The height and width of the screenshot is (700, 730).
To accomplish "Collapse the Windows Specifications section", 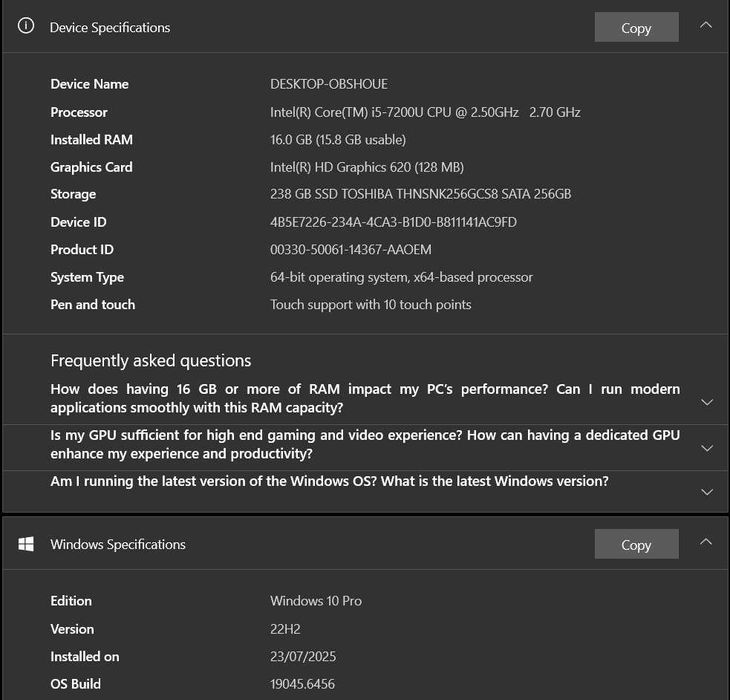I will coord(706,542).
